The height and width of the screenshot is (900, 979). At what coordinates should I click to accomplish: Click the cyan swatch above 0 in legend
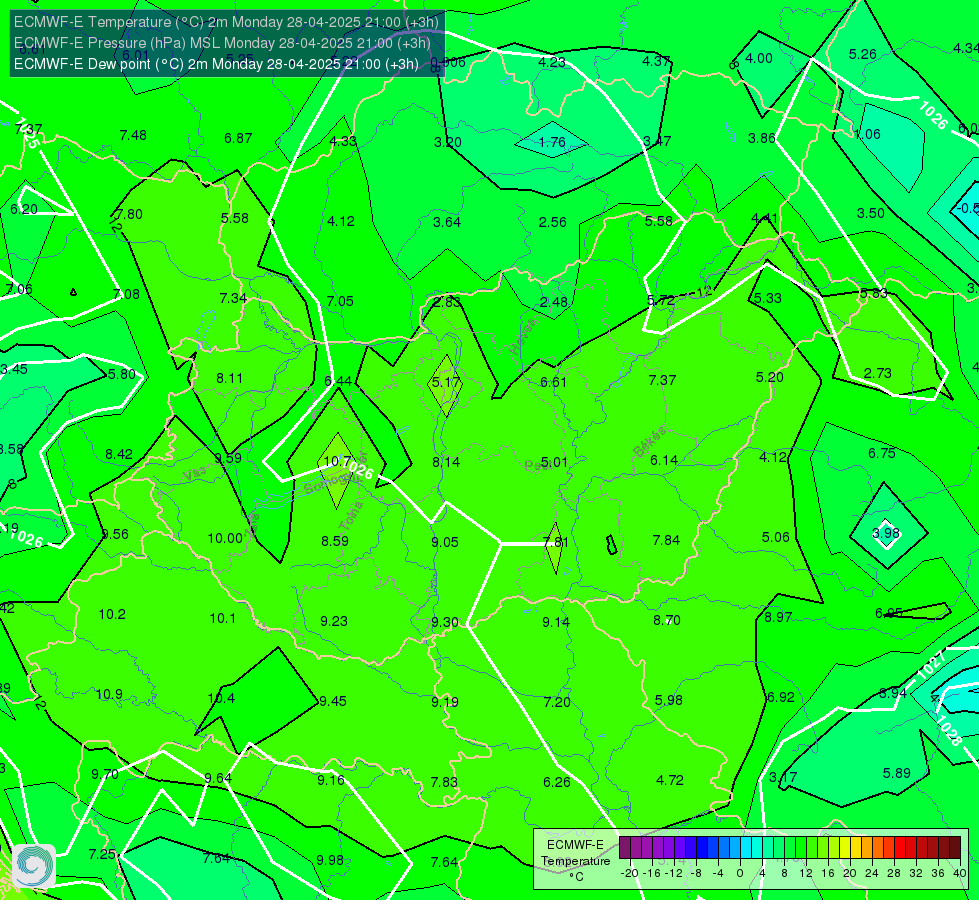click(745, 848)
